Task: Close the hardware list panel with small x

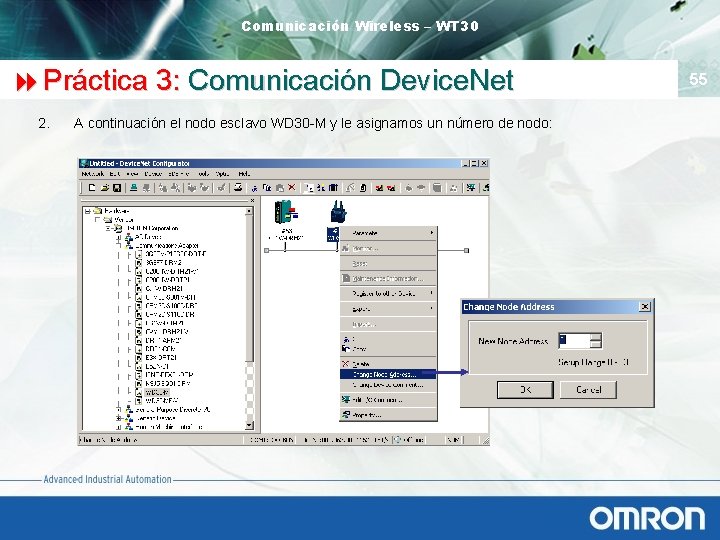Action: click(252, 201)
